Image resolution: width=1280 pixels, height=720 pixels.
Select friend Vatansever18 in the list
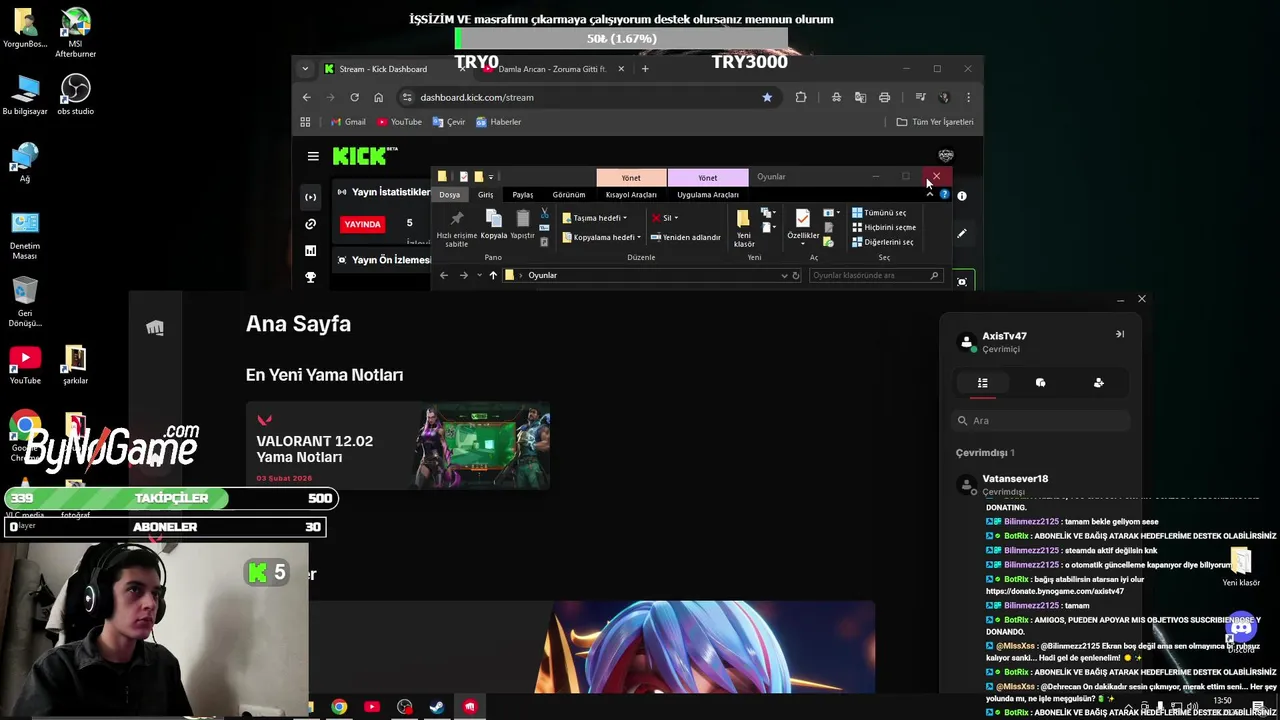[x=1040, y=484]
